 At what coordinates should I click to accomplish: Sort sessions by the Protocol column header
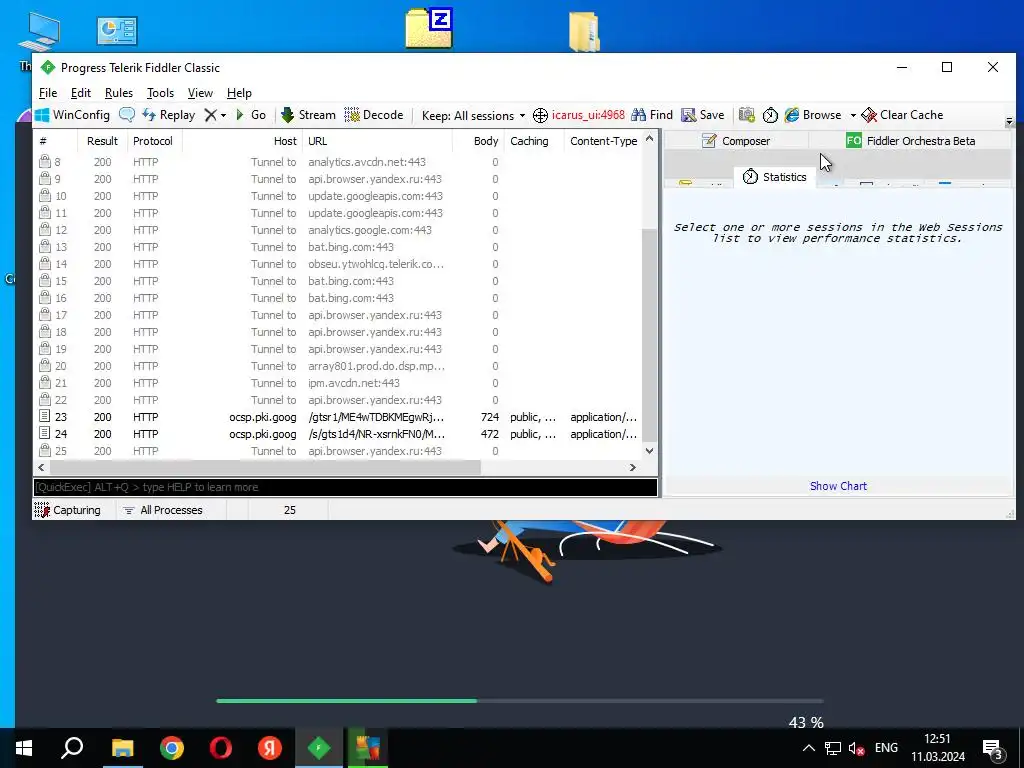[x=153, y=141]
